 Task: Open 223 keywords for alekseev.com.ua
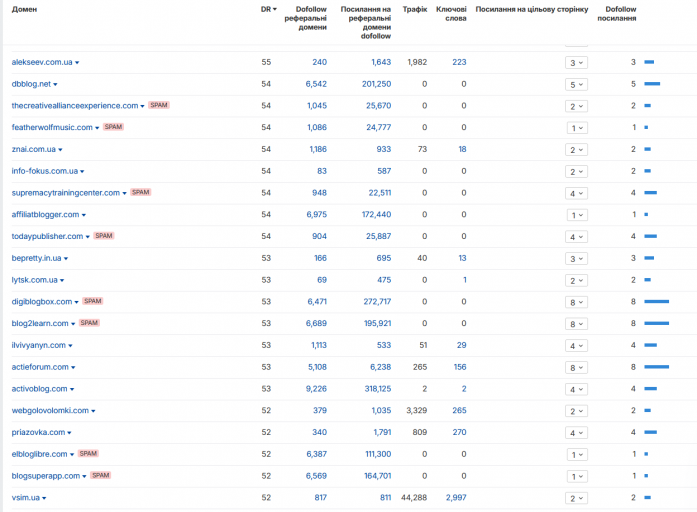click(459, 62)
